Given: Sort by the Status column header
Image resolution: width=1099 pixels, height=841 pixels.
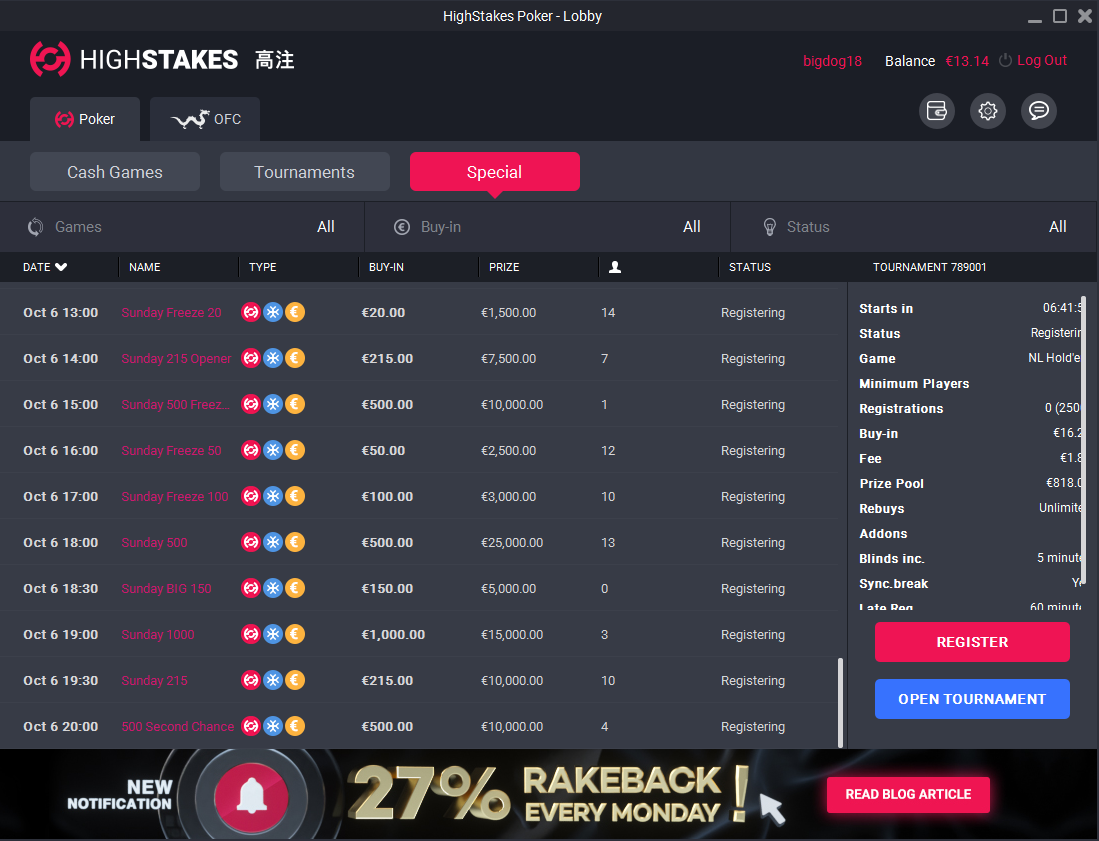Looking at the screenshot, I should point(750,267).
